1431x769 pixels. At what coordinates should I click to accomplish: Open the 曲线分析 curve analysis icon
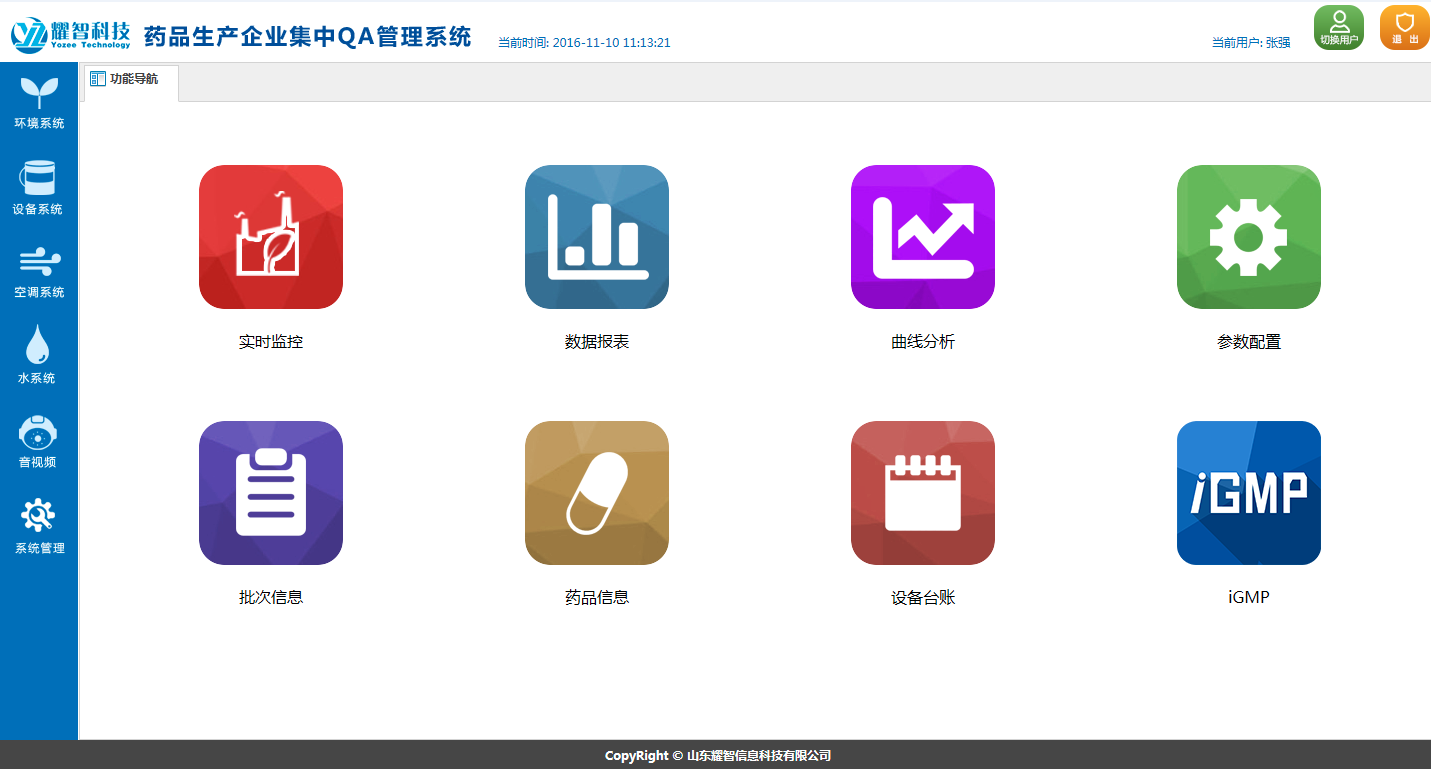coord(923,237)
